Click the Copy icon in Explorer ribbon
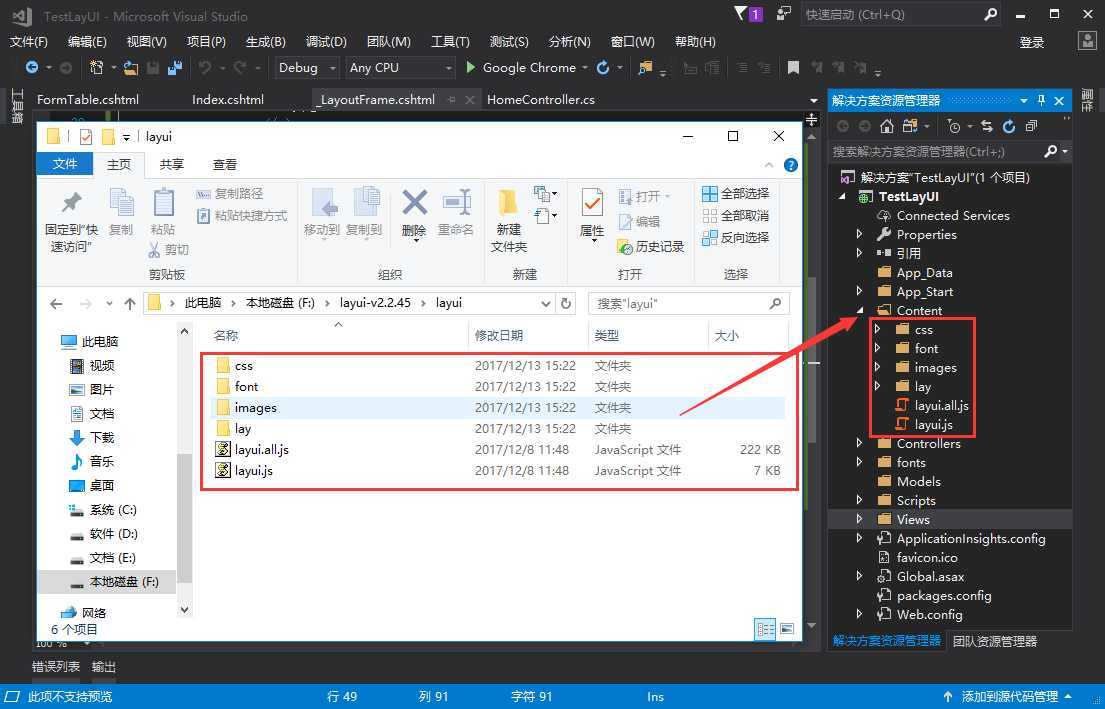Image resolution: width=1105 pixels, height=709 pixels. click(x=121, y=203)
